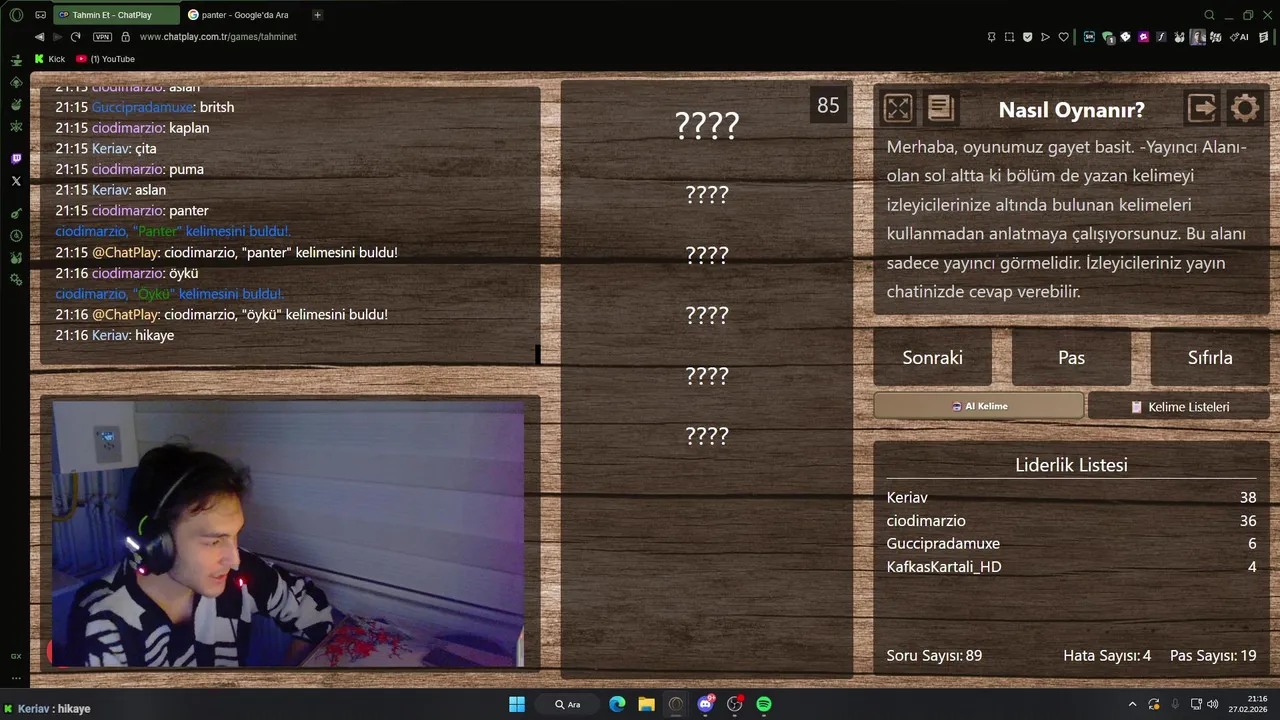
Task: Open a new browser tab
Action: coord(317,15)
